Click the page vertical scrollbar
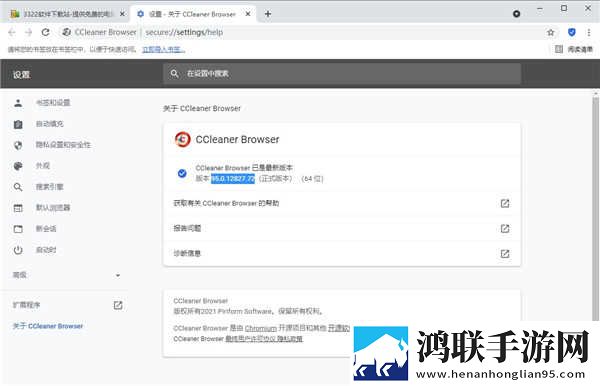 coord(595,208)
